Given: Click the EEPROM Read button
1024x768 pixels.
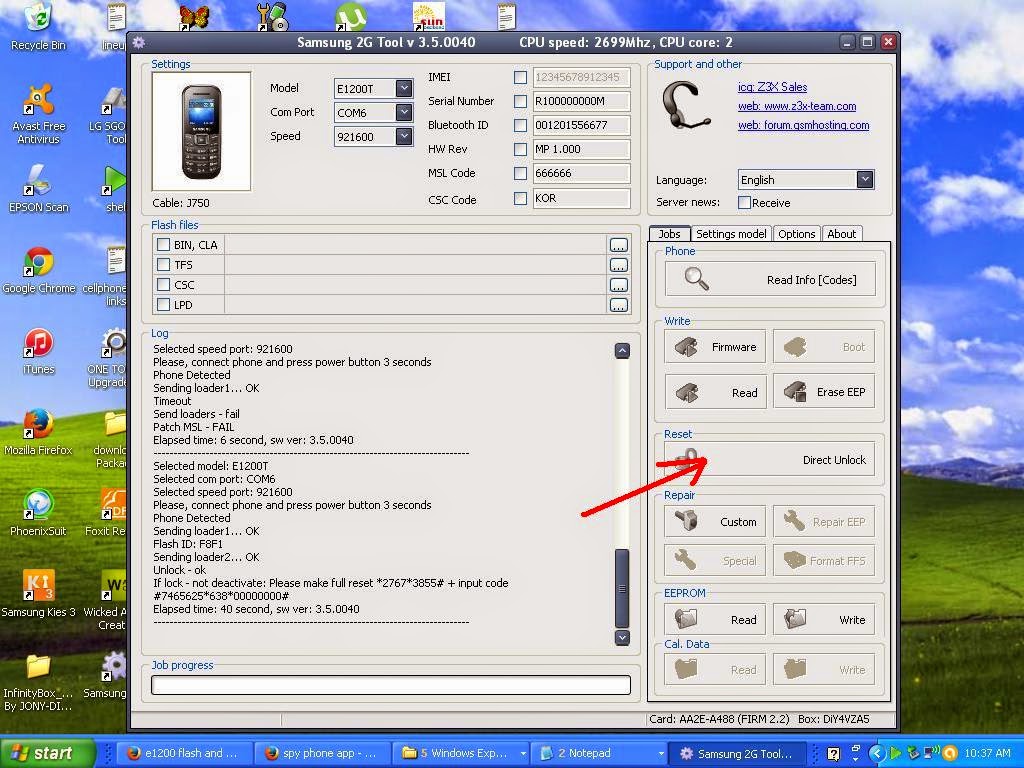Looking at the screenshot, I should (715, 619).
